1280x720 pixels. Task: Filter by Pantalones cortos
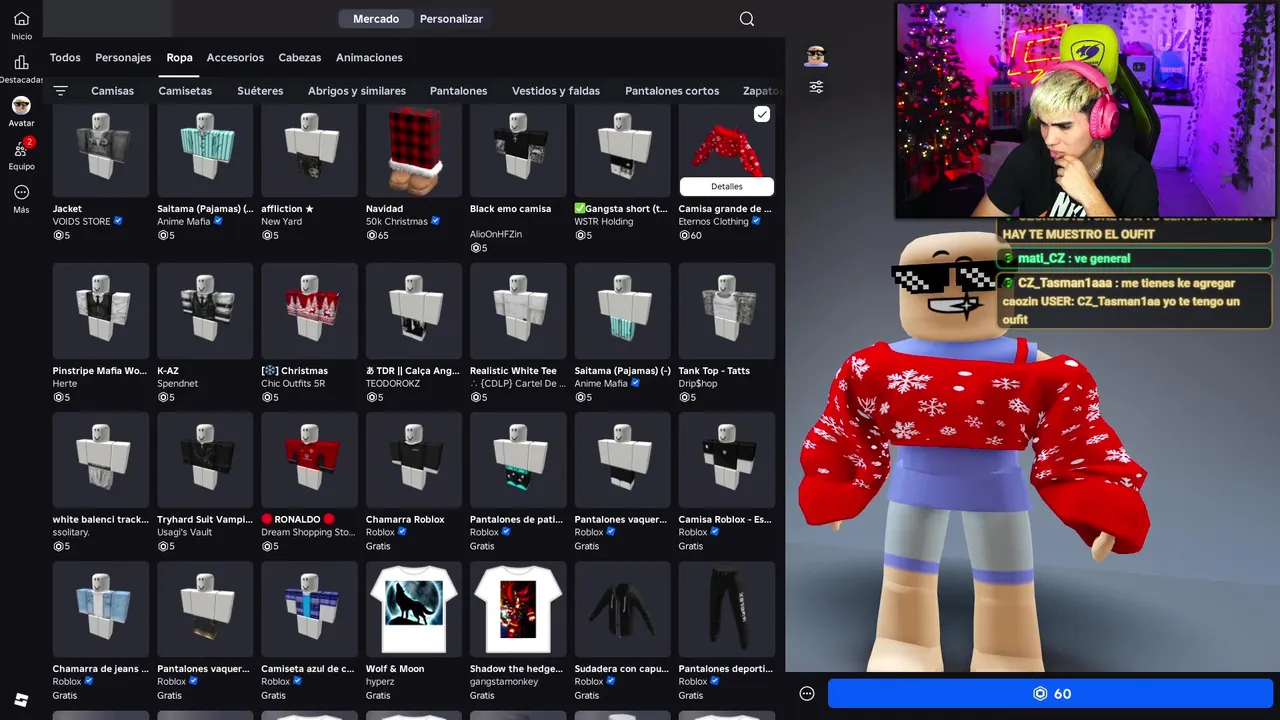pyautogui.click(x=672, y=91)
